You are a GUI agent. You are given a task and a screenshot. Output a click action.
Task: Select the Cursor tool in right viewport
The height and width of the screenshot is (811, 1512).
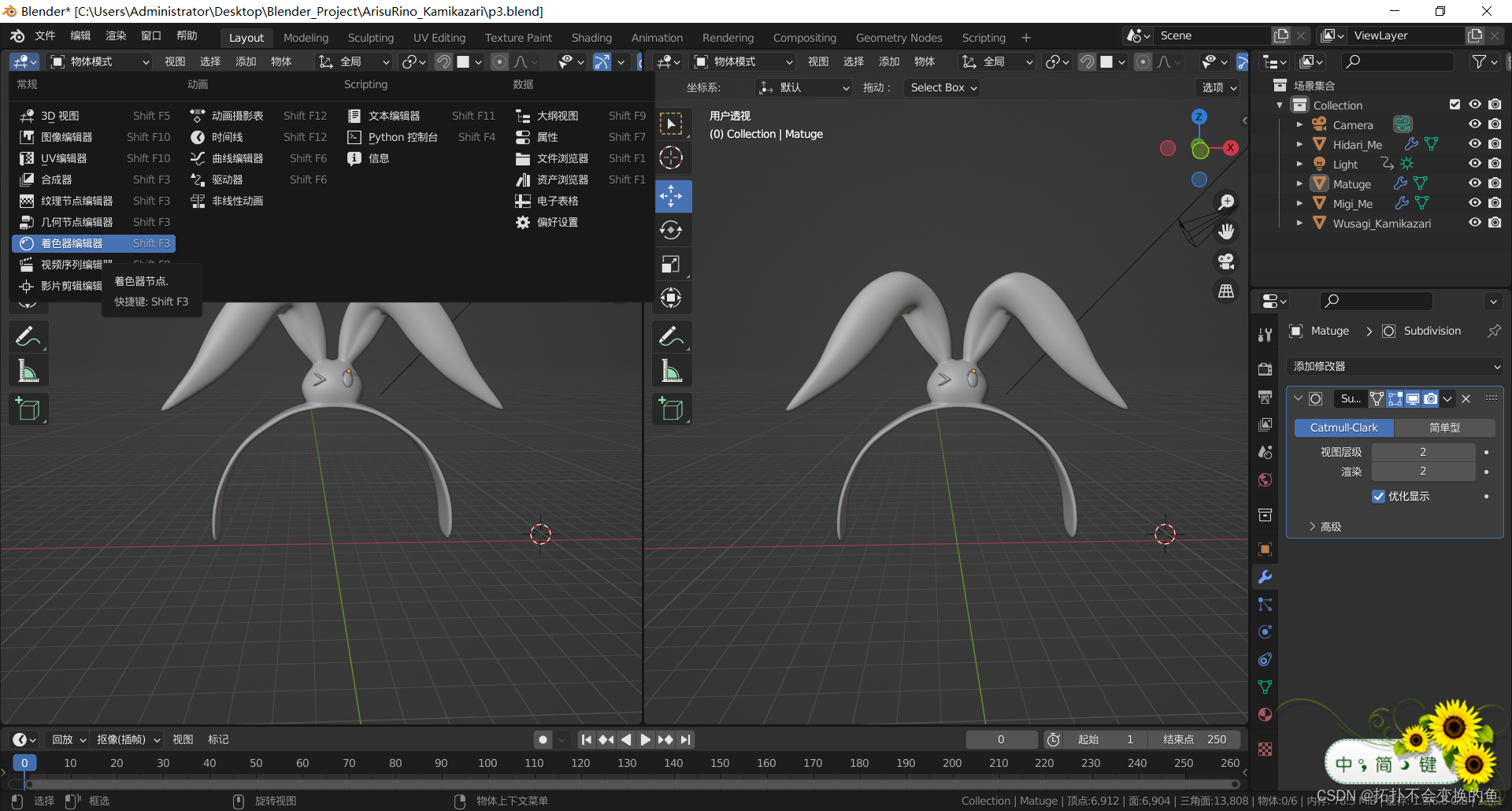[672, 157]
